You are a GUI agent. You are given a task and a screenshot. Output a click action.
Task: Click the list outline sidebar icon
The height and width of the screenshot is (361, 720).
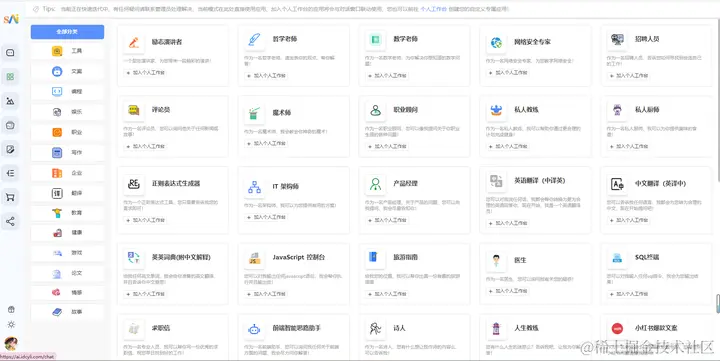[x=10, y=173]
